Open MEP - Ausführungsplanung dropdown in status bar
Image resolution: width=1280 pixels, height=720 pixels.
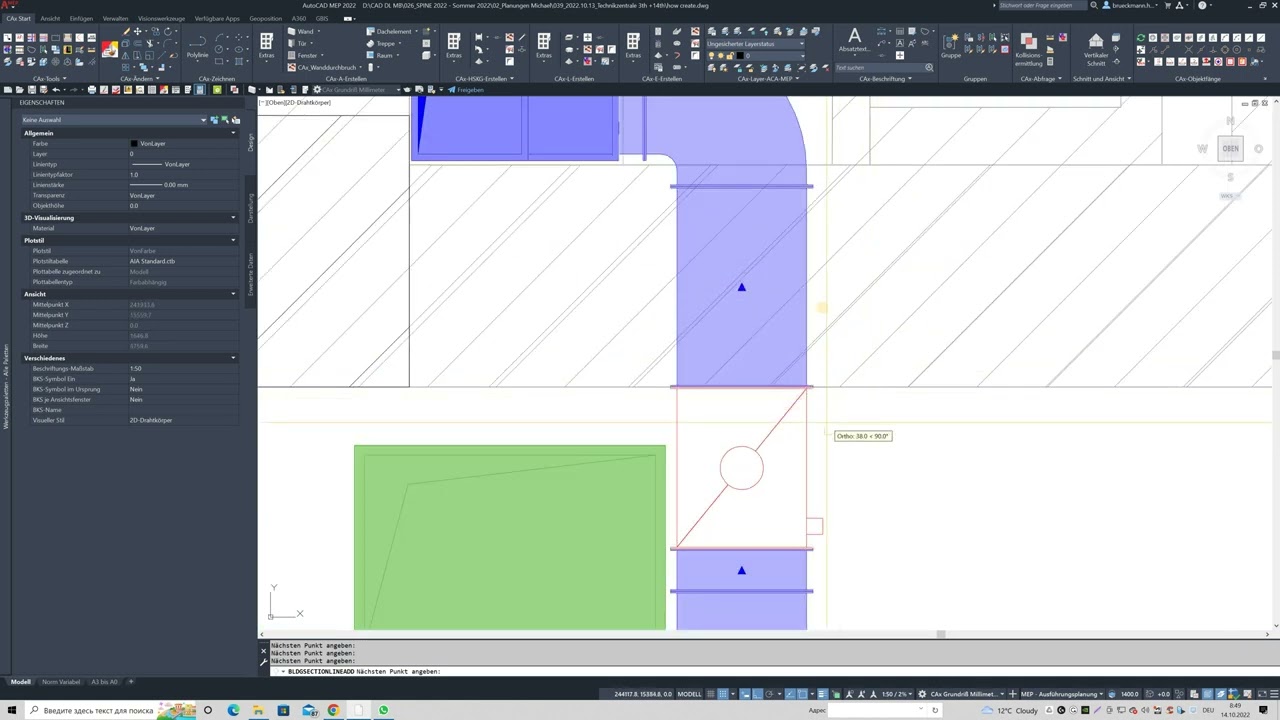click(1062, 694)
